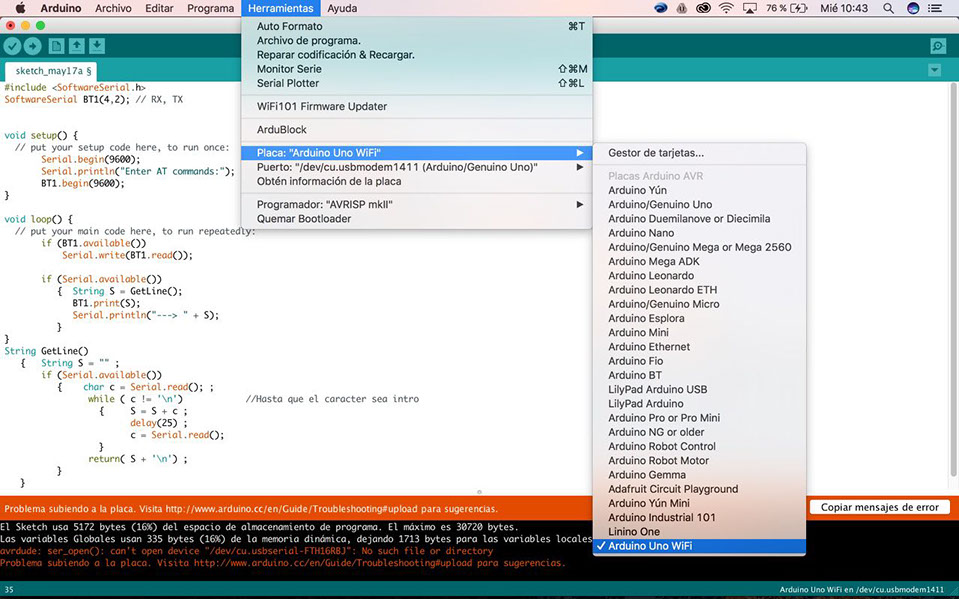The height and width of the screenshot is (599, 959).
Task: Select Arduino Duemilanove or Diecimila board
Action: point(699,218)
